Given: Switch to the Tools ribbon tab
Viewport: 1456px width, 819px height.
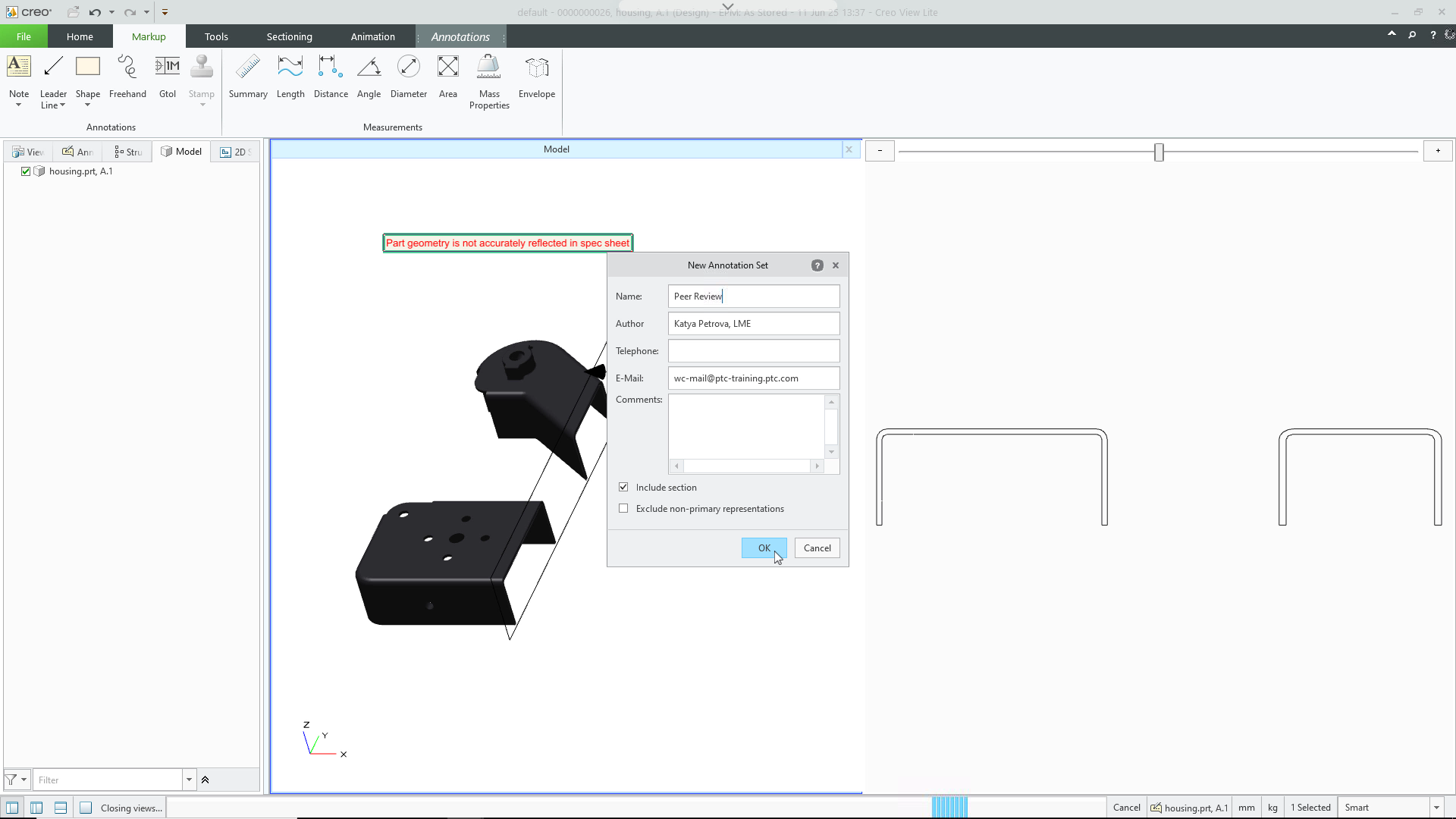Looking at the screenshot, I should pyautogui.click(x=216, y=36).
